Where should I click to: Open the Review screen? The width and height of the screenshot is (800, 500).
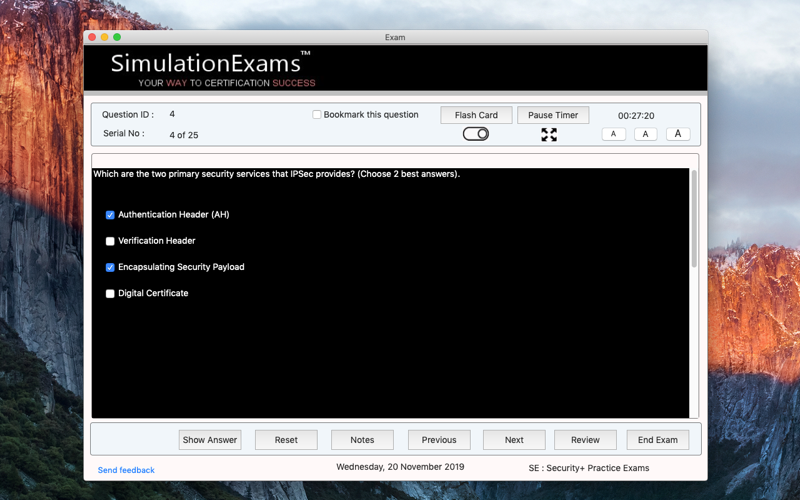[x=585, y=440]
